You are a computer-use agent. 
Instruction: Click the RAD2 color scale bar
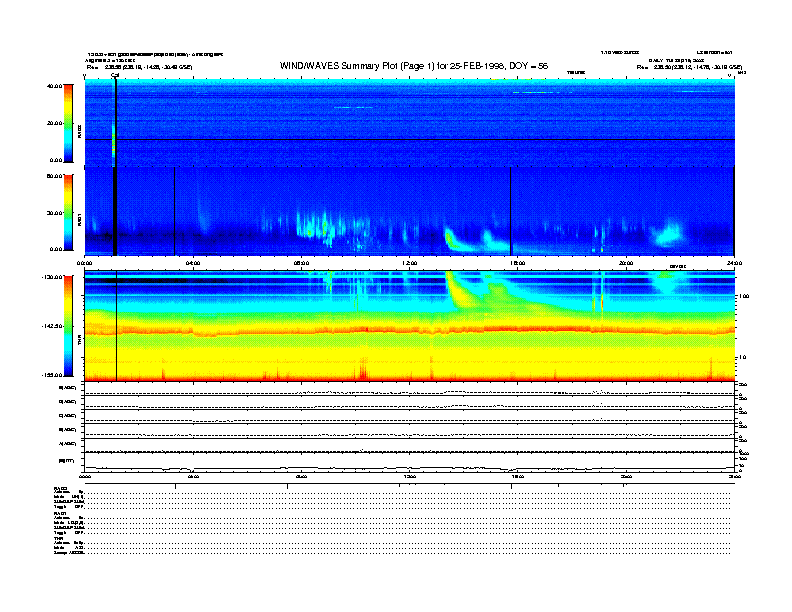[68, 124]
